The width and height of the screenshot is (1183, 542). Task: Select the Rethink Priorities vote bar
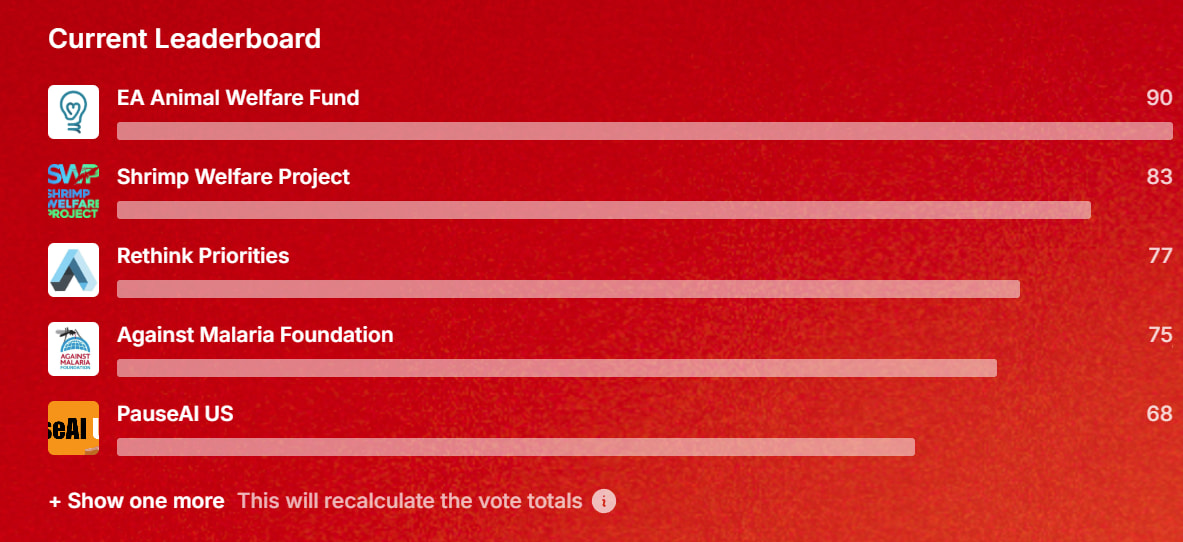pyautogui.click(x=568, y=289)
